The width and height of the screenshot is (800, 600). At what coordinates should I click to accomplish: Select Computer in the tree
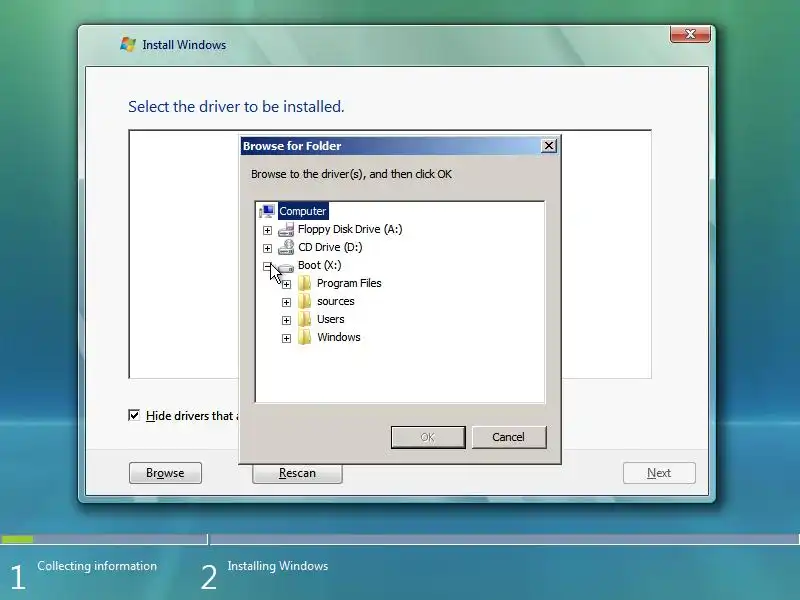pos(303,211)
